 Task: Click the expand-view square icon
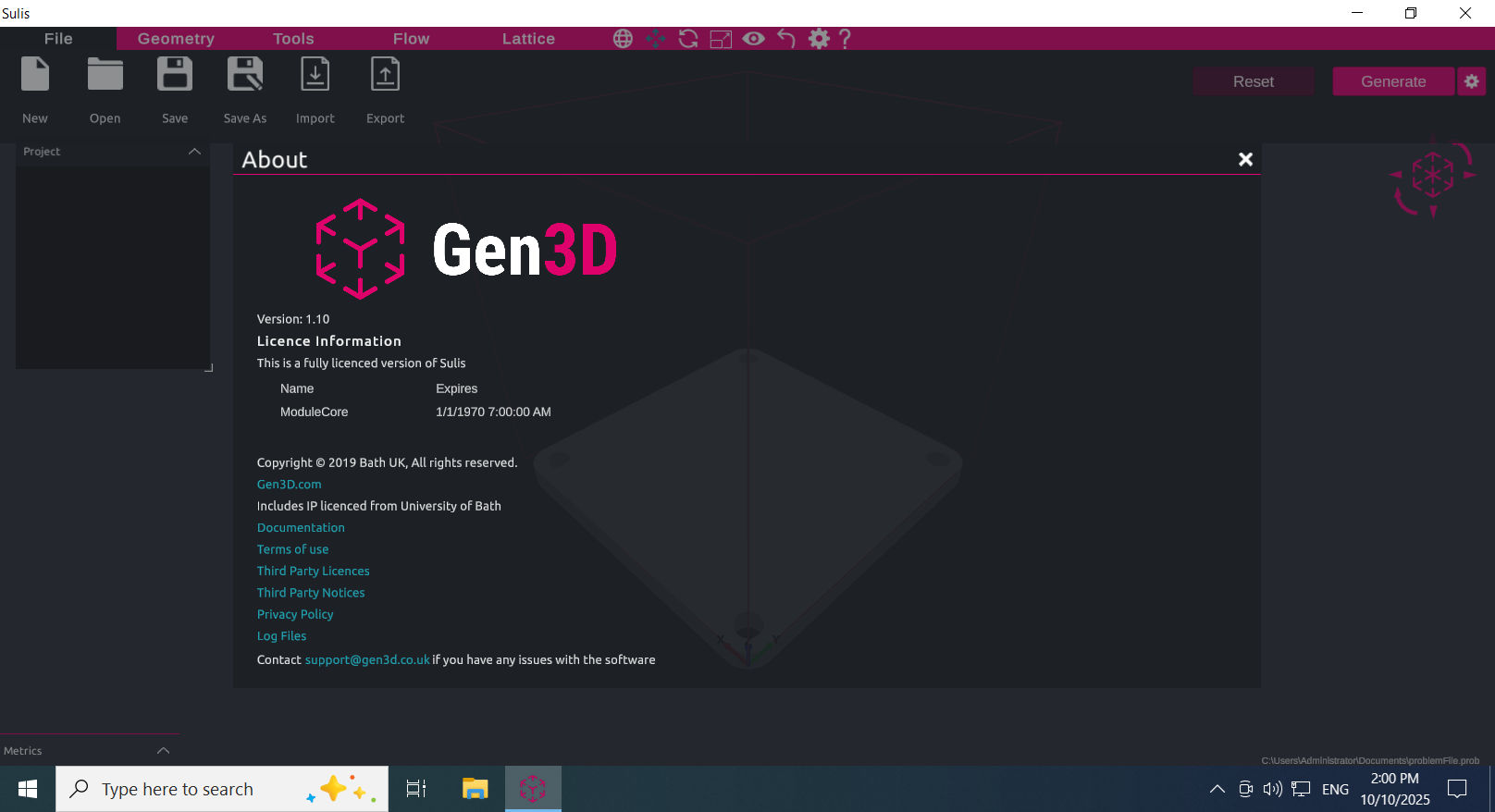click(721, 39)
